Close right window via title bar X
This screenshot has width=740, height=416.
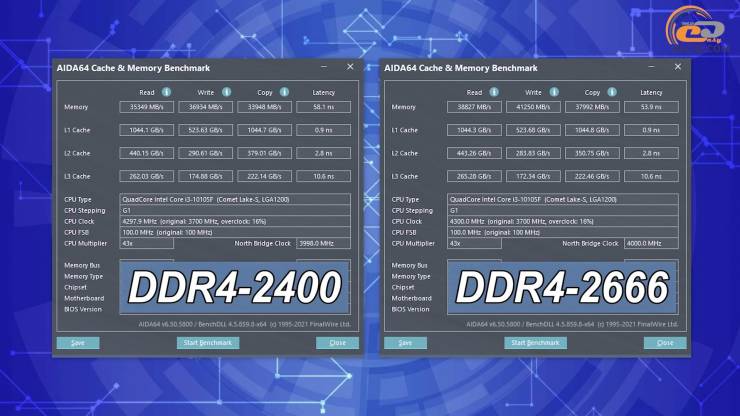click(678, 67)
